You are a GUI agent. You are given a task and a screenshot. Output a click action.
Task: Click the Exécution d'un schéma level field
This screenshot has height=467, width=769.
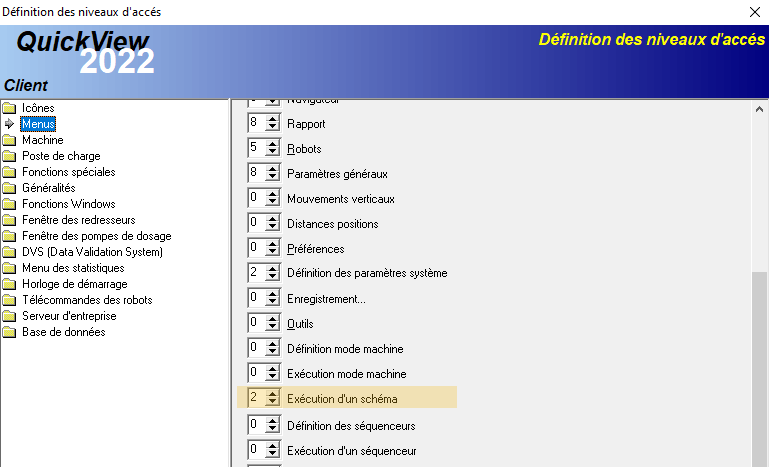tap(256, 397)
